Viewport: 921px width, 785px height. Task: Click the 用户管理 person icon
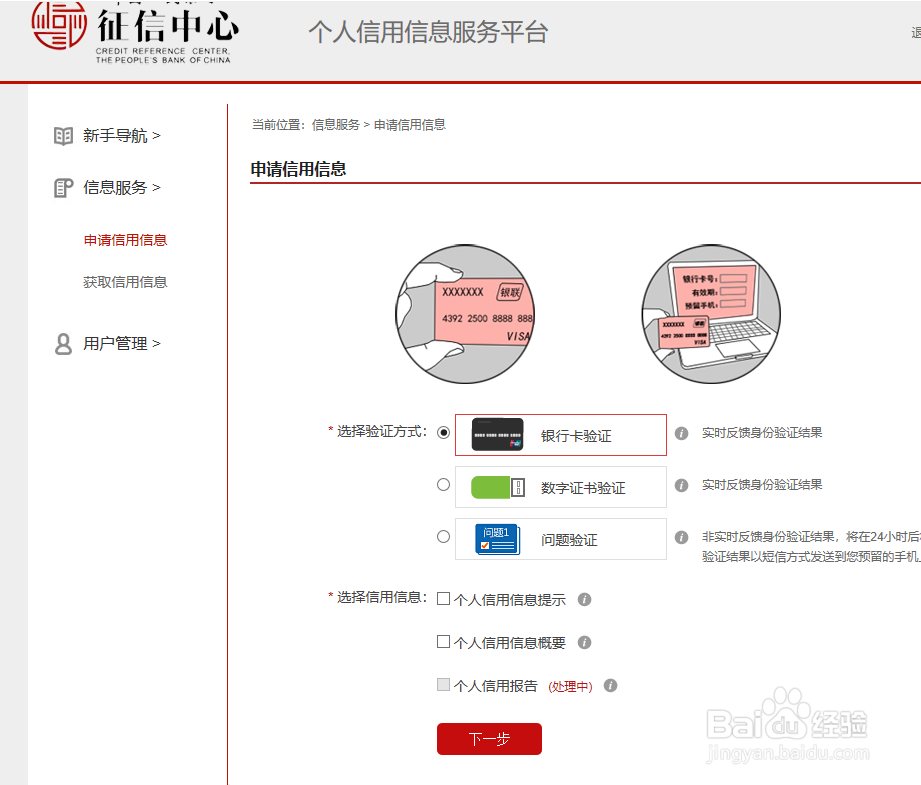tap(63, 343)
